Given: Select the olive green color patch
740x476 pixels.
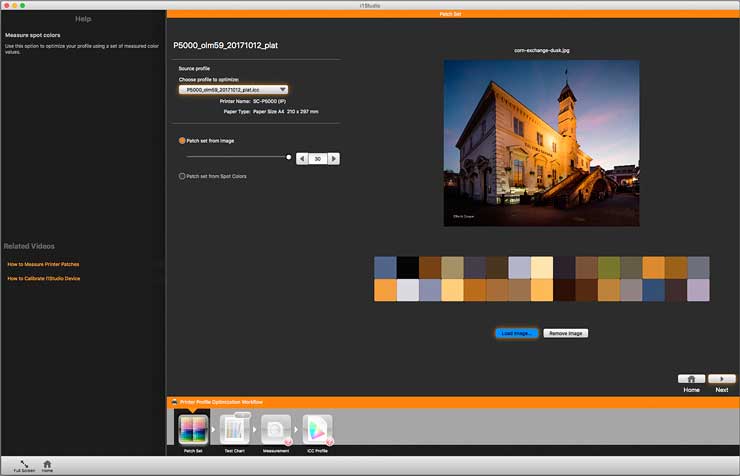Looking at the screenshot, I should 609,267.
